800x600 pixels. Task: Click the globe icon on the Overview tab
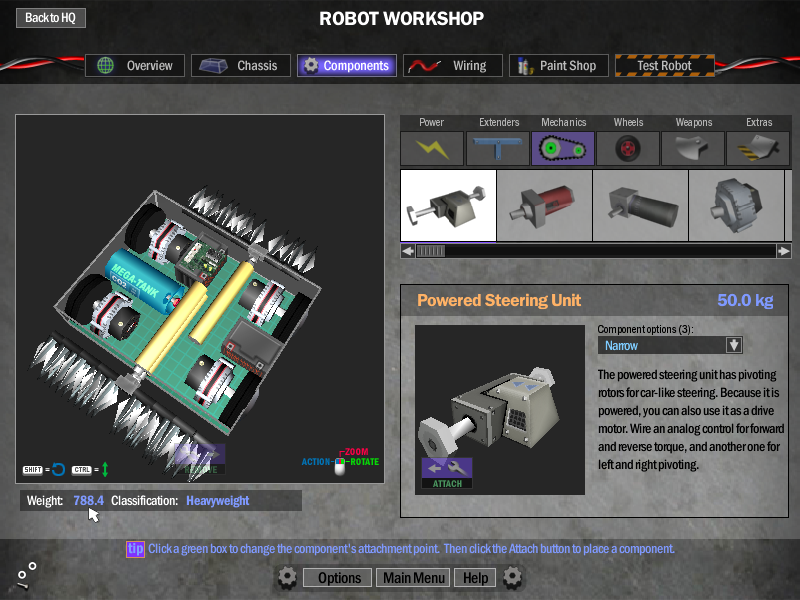[106, 65]
